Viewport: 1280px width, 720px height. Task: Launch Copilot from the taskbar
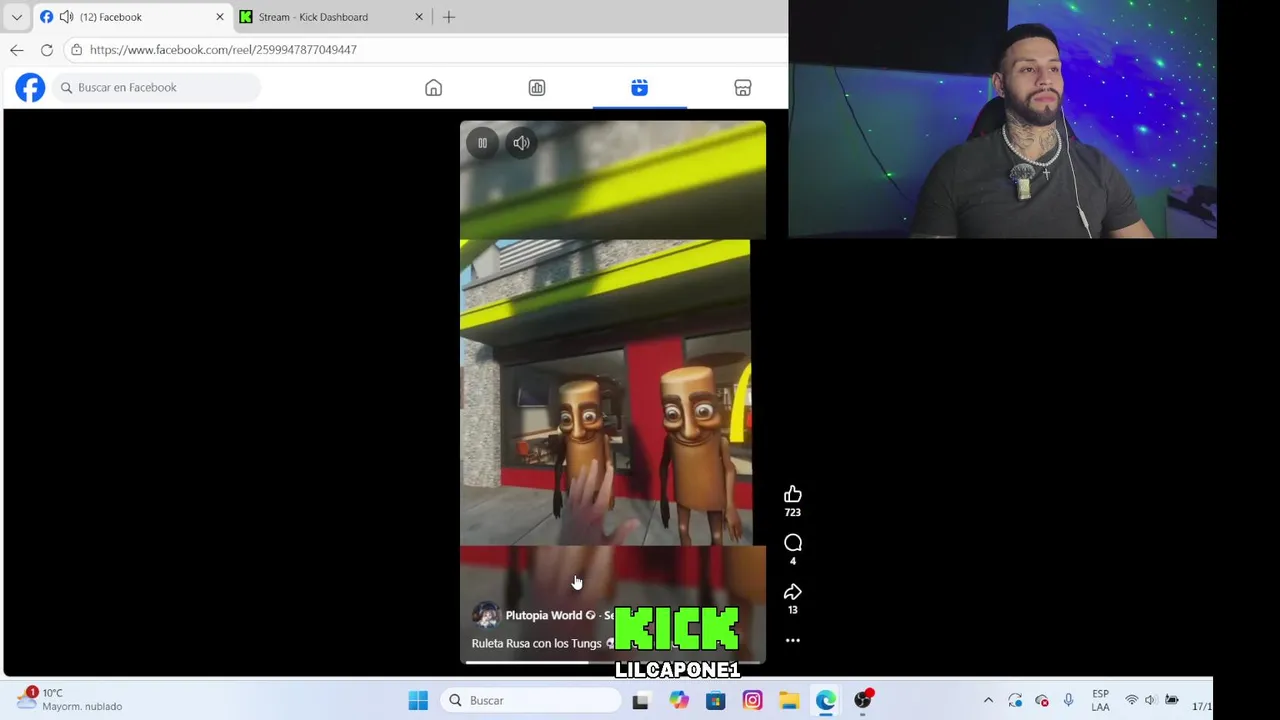679,701
